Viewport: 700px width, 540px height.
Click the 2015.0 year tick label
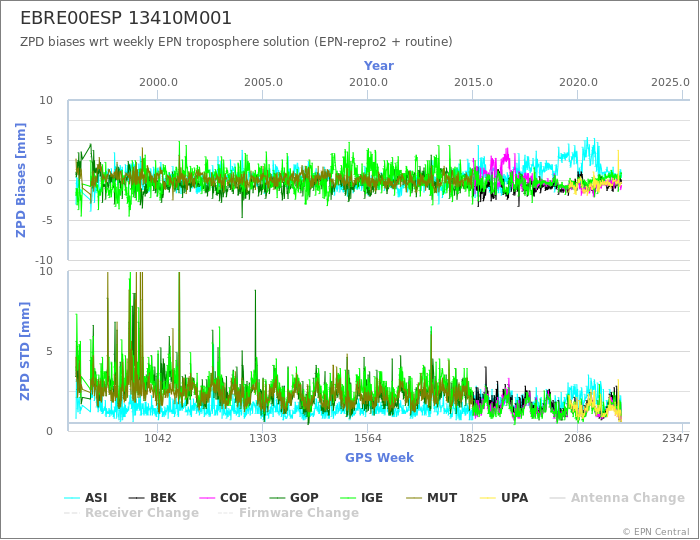pos(473,83)
